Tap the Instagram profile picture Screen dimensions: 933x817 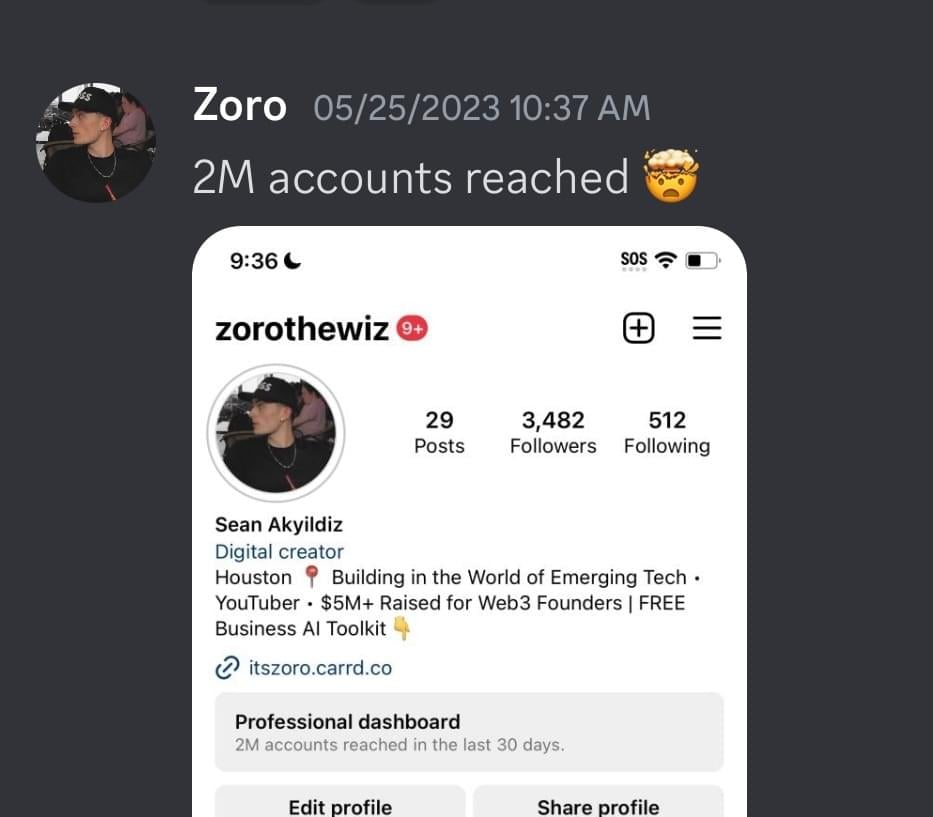click(276, 434)
